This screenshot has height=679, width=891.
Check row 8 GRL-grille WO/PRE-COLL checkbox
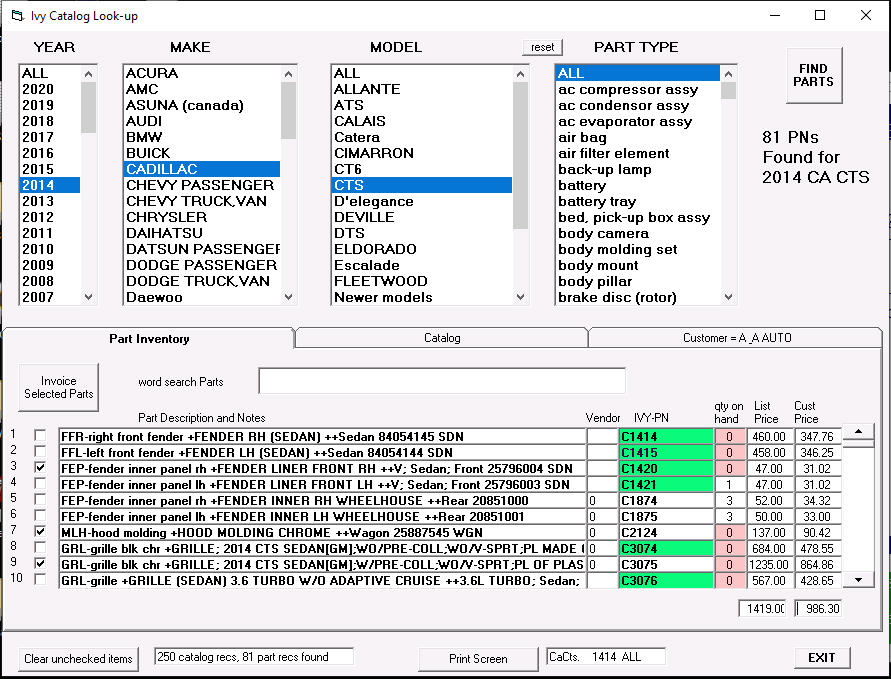(x=40, y=548)
